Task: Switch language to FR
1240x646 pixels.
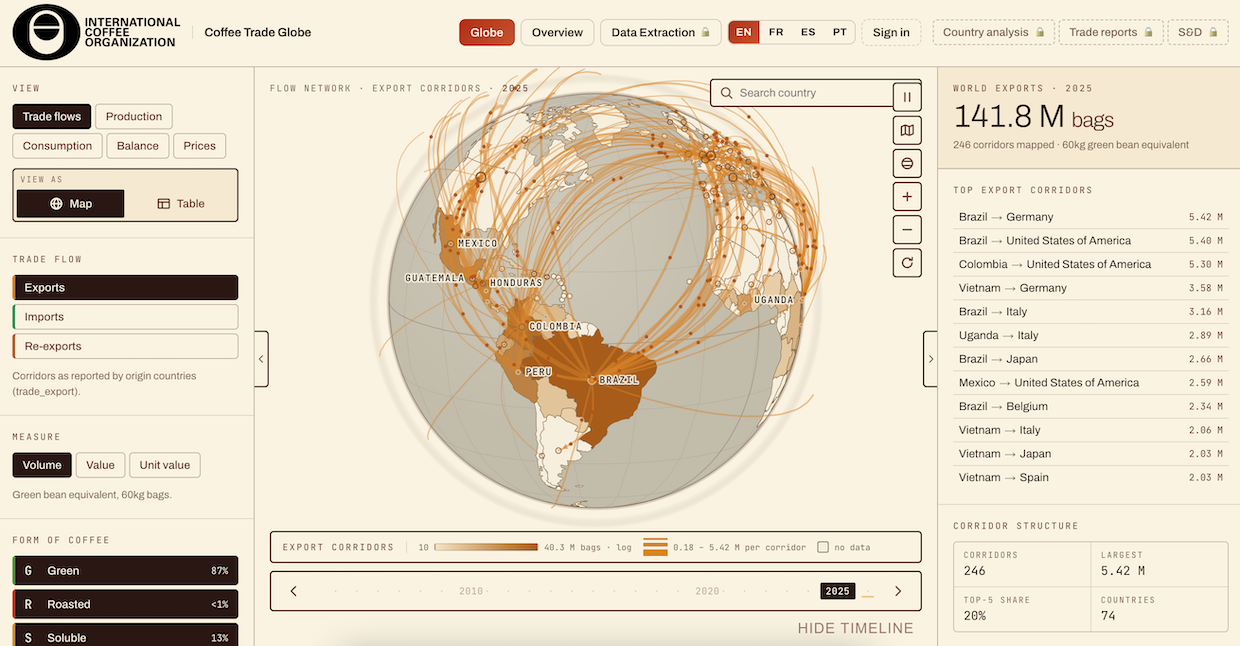Action: tap(776, 32)
